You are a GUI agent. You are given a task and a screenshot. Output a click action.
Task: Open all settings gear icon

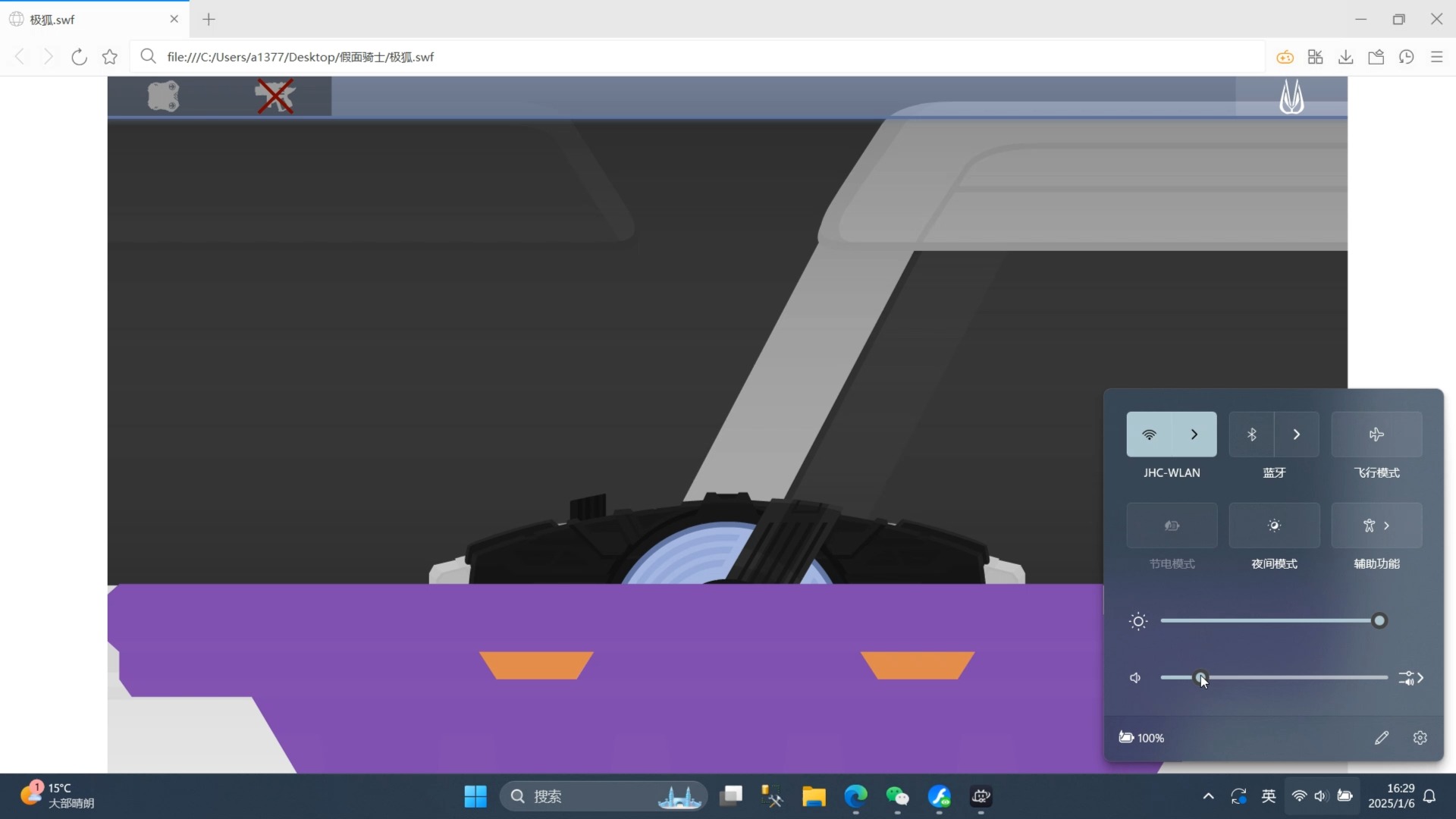[x=1420, y=738]
